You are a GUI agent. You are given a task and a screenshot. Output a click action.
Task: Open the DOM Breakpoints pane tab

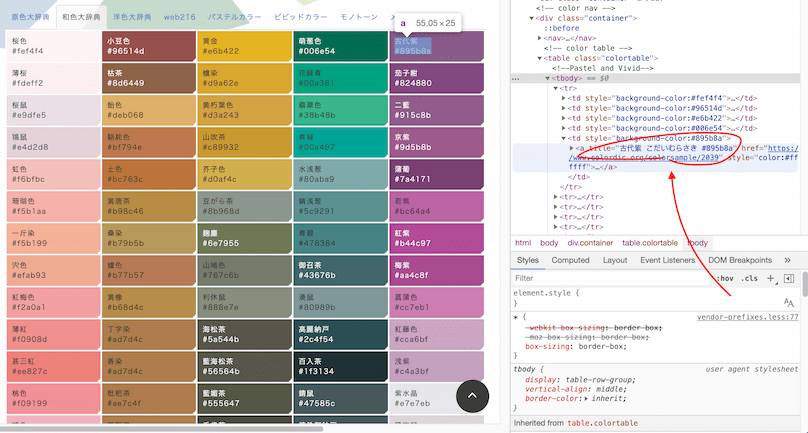point(740,260)
